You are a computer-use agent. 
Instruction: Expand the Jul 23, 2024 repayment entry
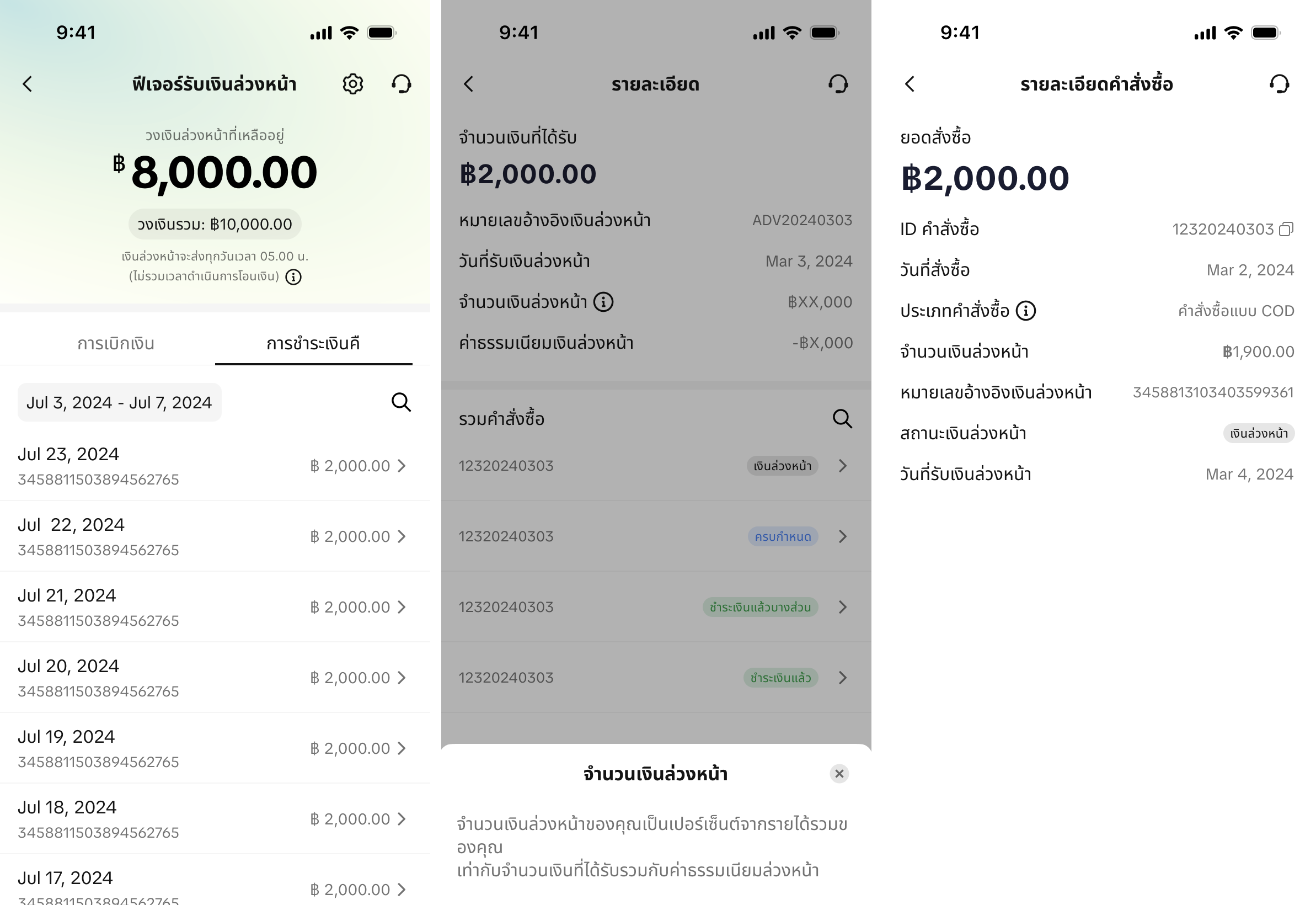point(214,466)
